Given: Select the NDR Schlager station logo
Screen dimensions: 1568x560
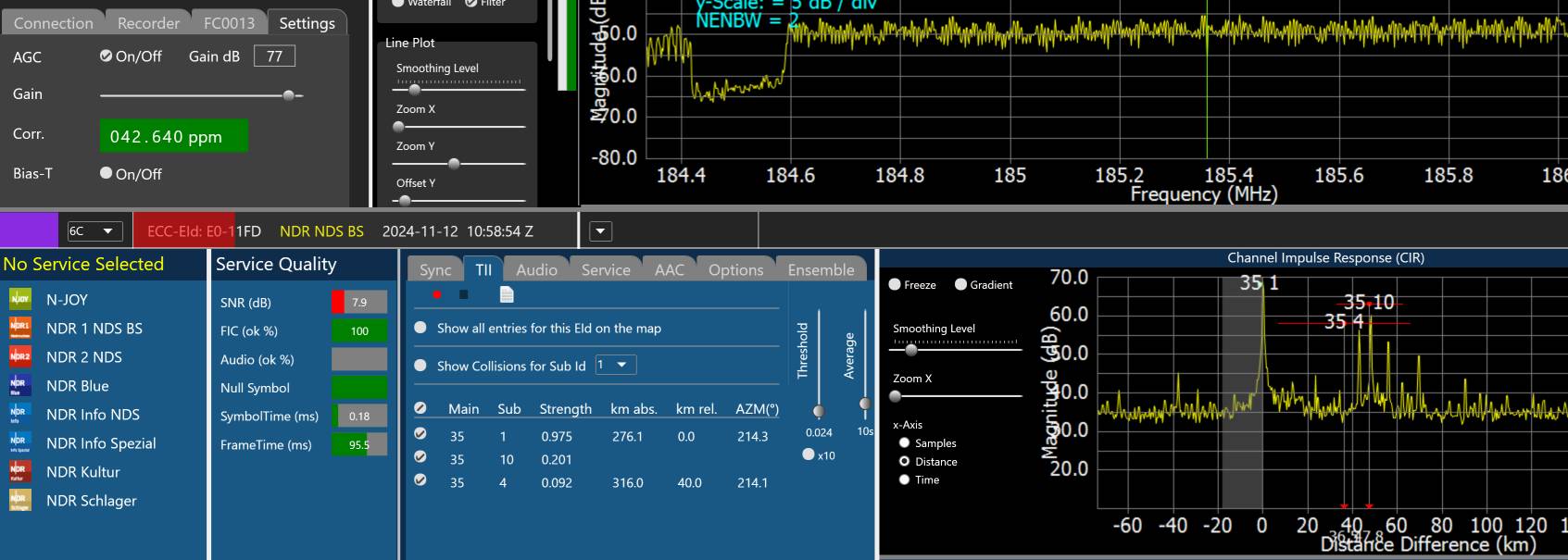Looking at the screenshot, I should point(20,500).
